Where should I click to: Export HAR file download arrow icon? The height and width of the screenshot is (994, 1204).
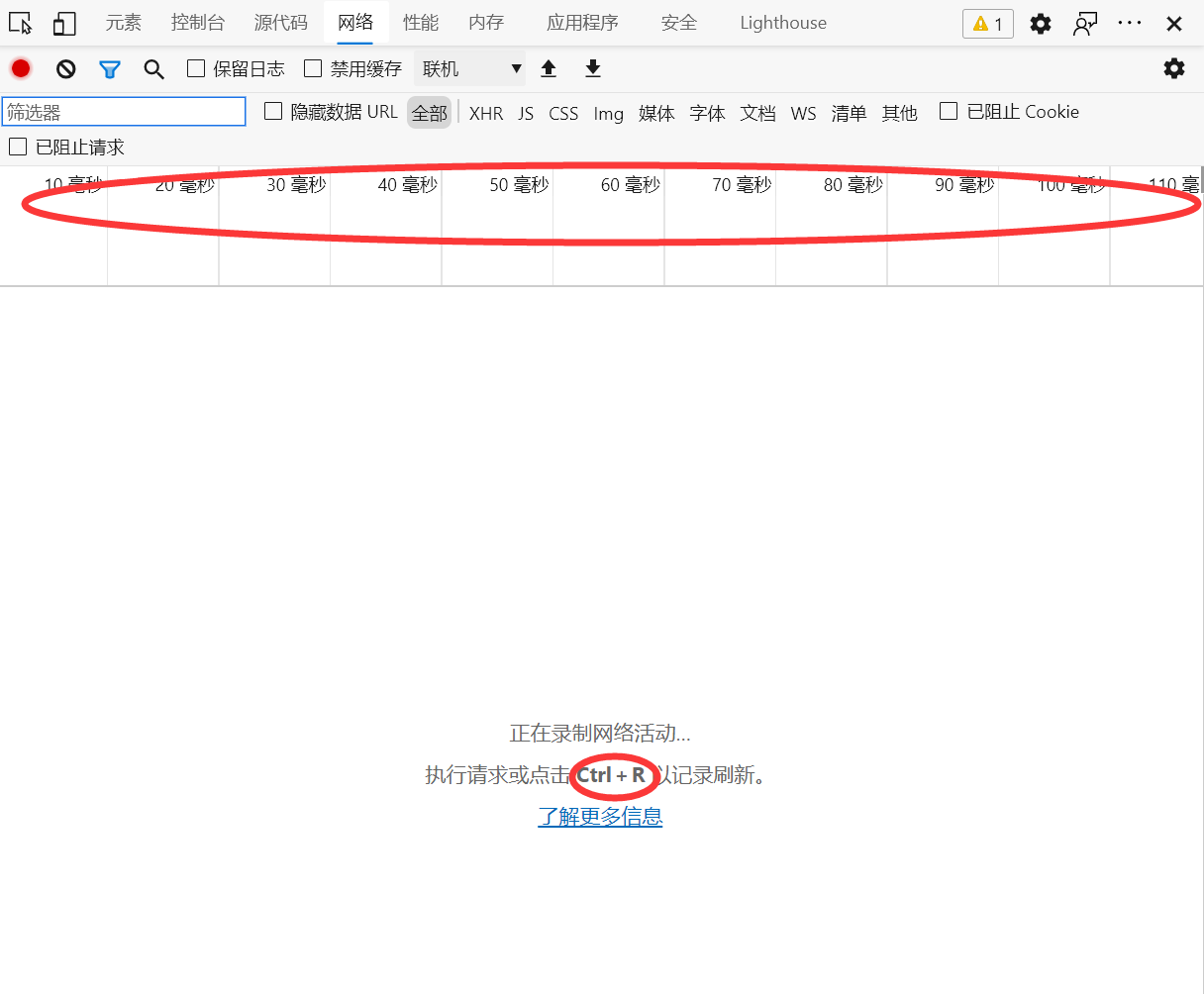[x=593, y=68]
